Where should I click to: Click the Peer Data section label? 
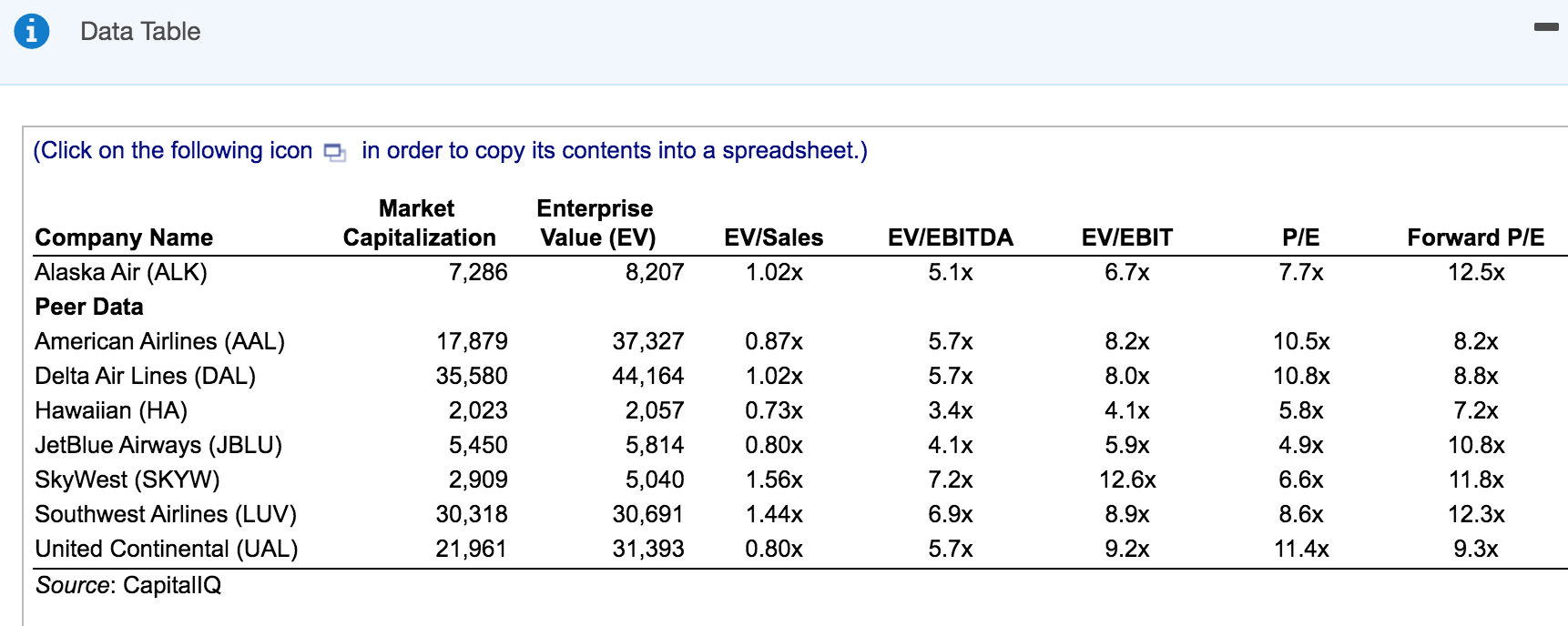[x=89, y=307]
